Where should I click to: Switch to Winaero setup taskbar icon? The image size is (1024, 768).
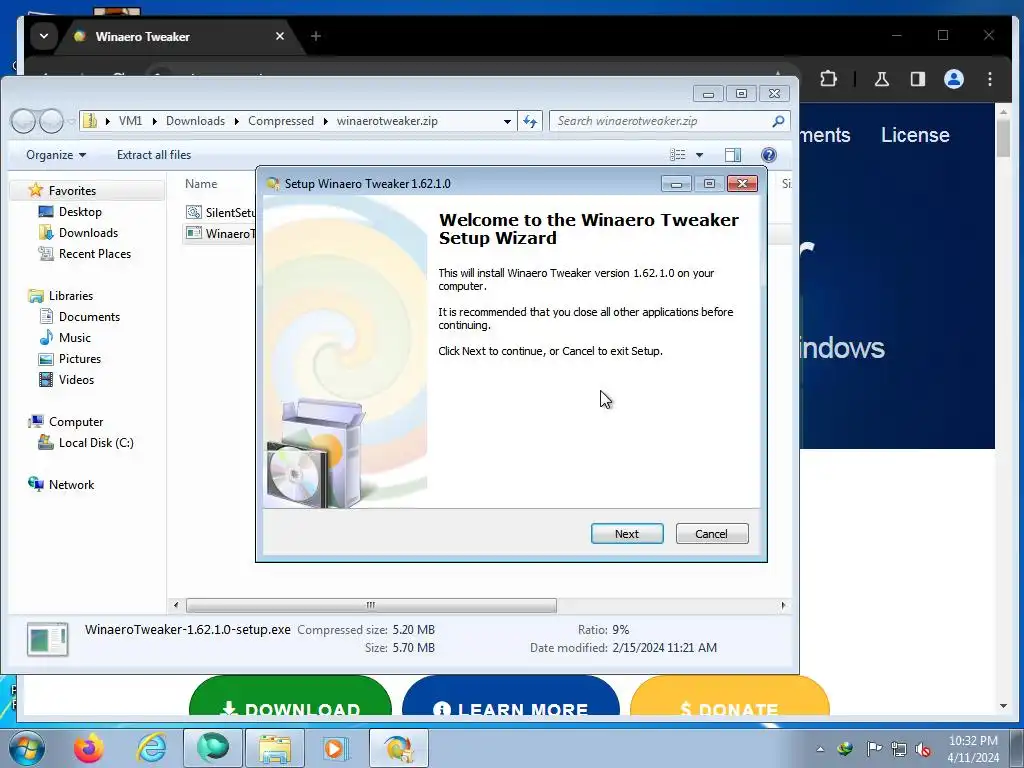(399, 748)
